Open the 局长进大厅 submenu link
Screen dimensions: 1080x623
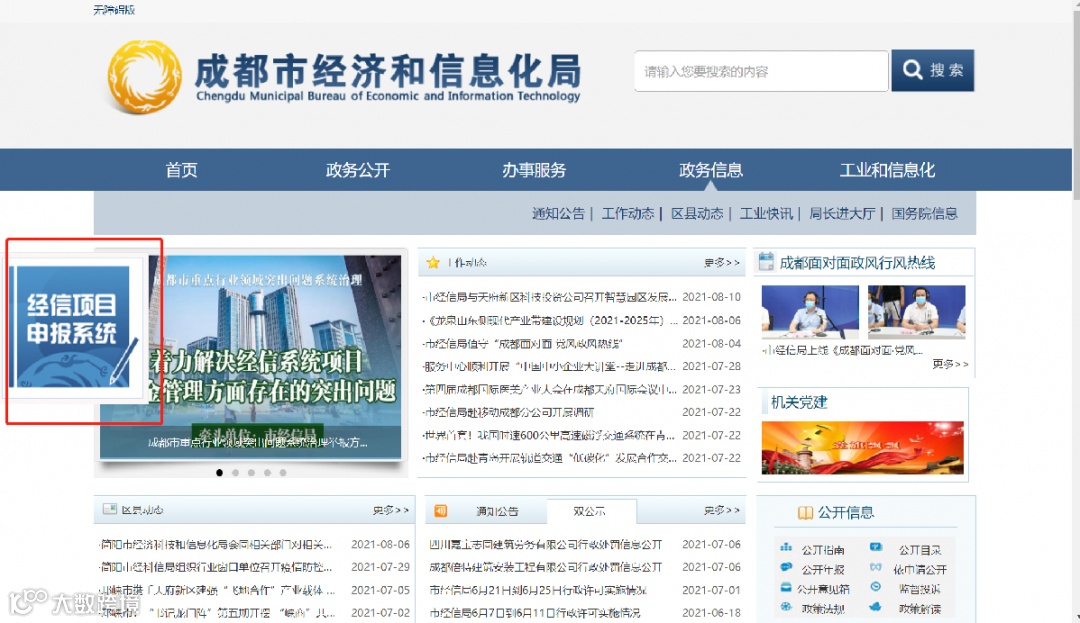pyautogui.click(x=842, y=213)
